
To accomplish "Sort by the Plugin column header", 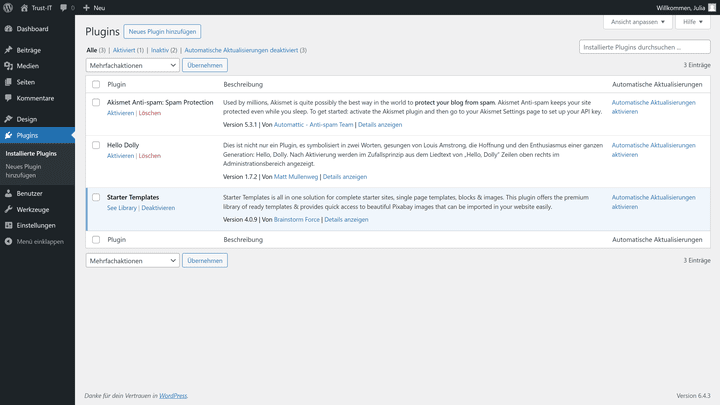I will pos(117,84).
